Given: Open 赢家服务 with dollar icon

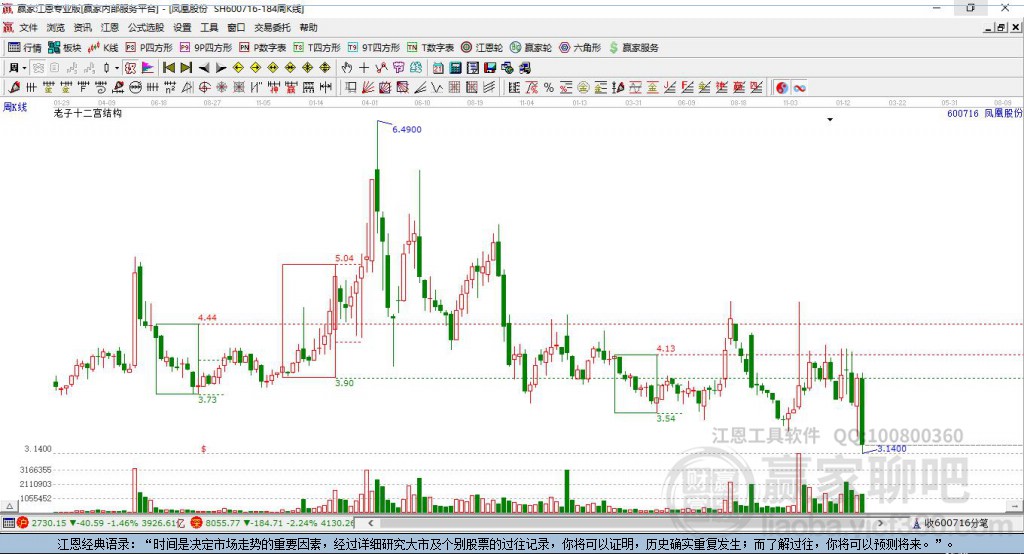Looking at the screenshot, I should coord(633,48).
